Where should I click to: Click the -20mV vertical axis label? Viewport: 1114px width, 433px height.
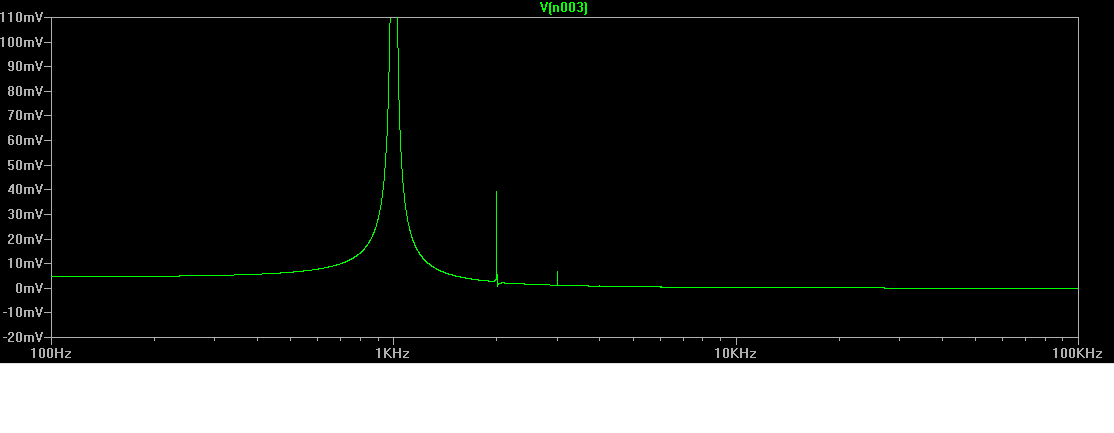(23, 337)
